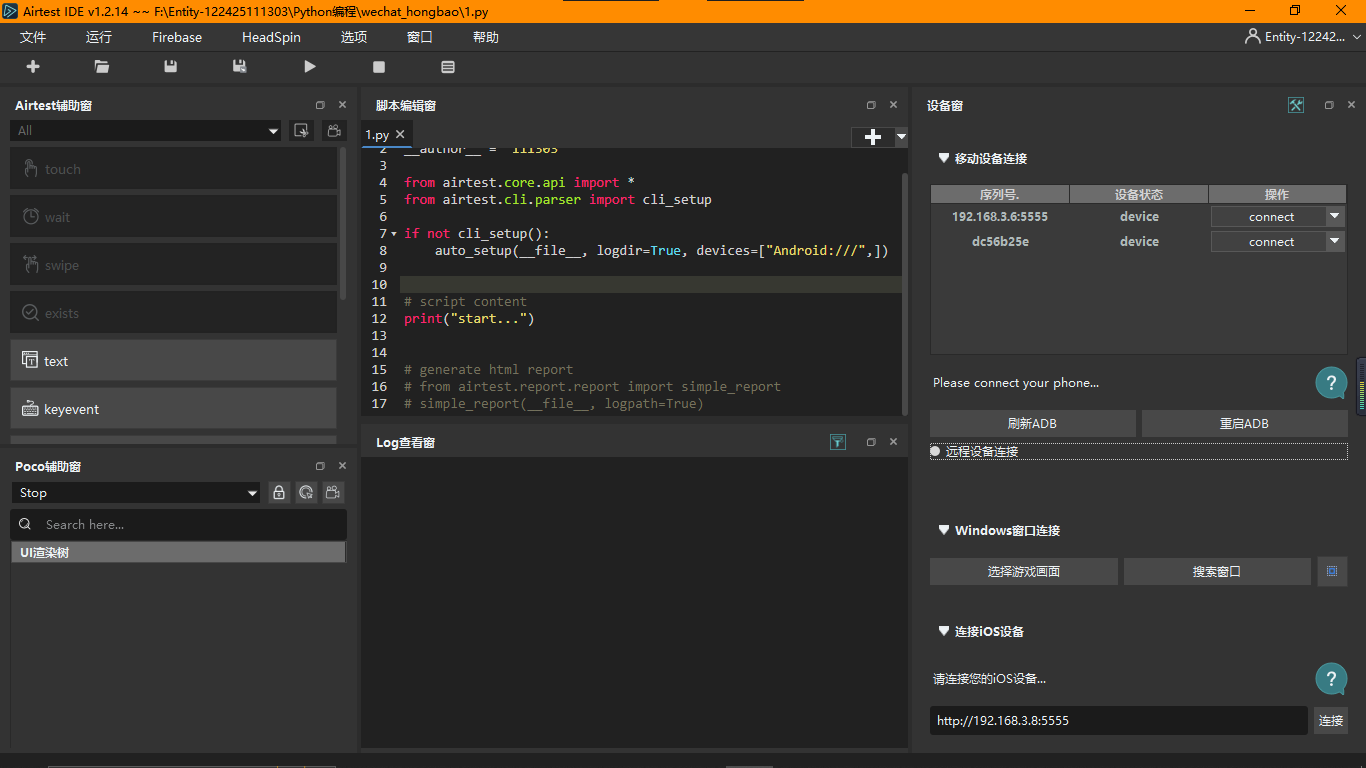Click the record icon in Airtest assistant

click(x=335, y=131)
